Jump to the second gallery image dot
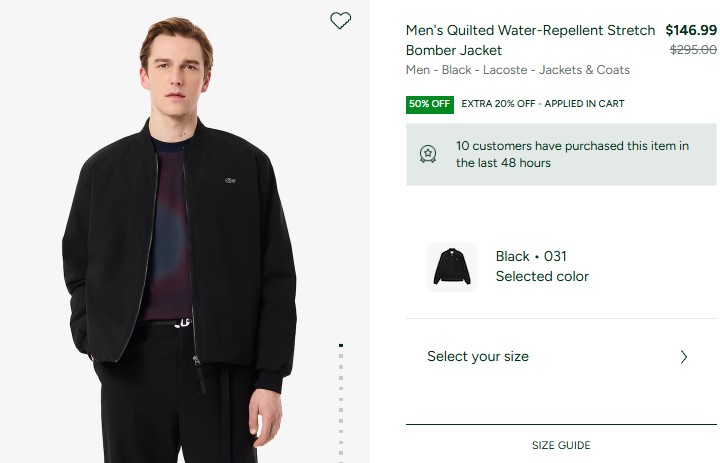The width and height of the screenshot is (720, 463). [341, 356]
